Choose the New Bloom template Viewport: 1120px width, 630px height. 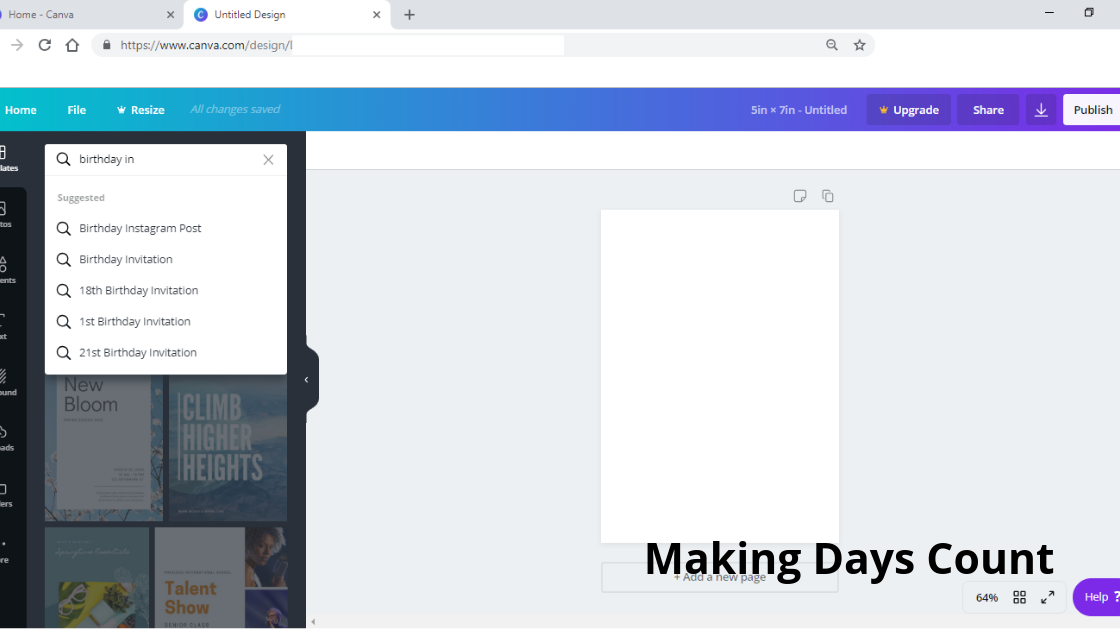pos(104,448)
